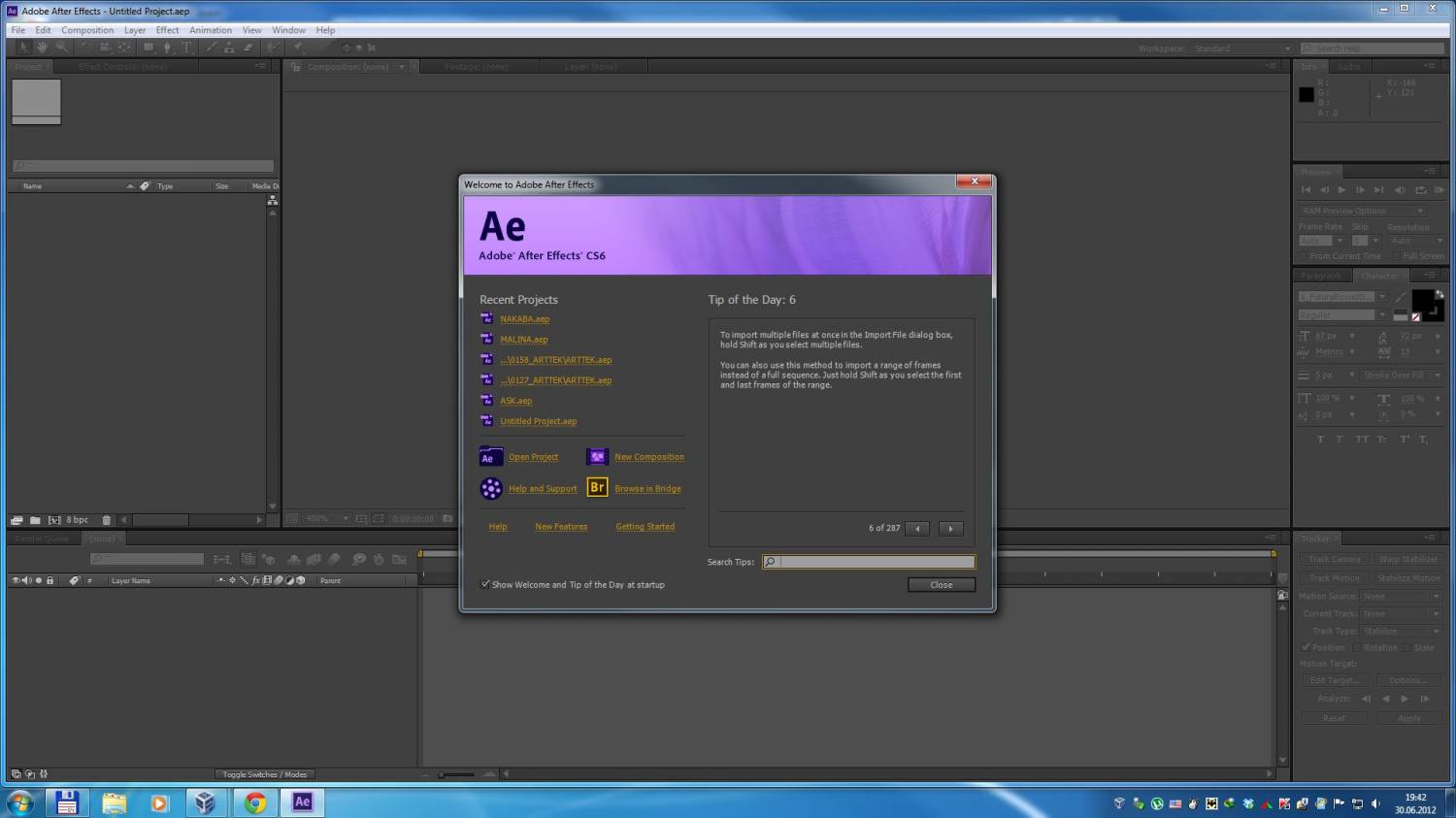Open the Window menu
This screenshot has height=818, width=1456.
click(288, 30)
